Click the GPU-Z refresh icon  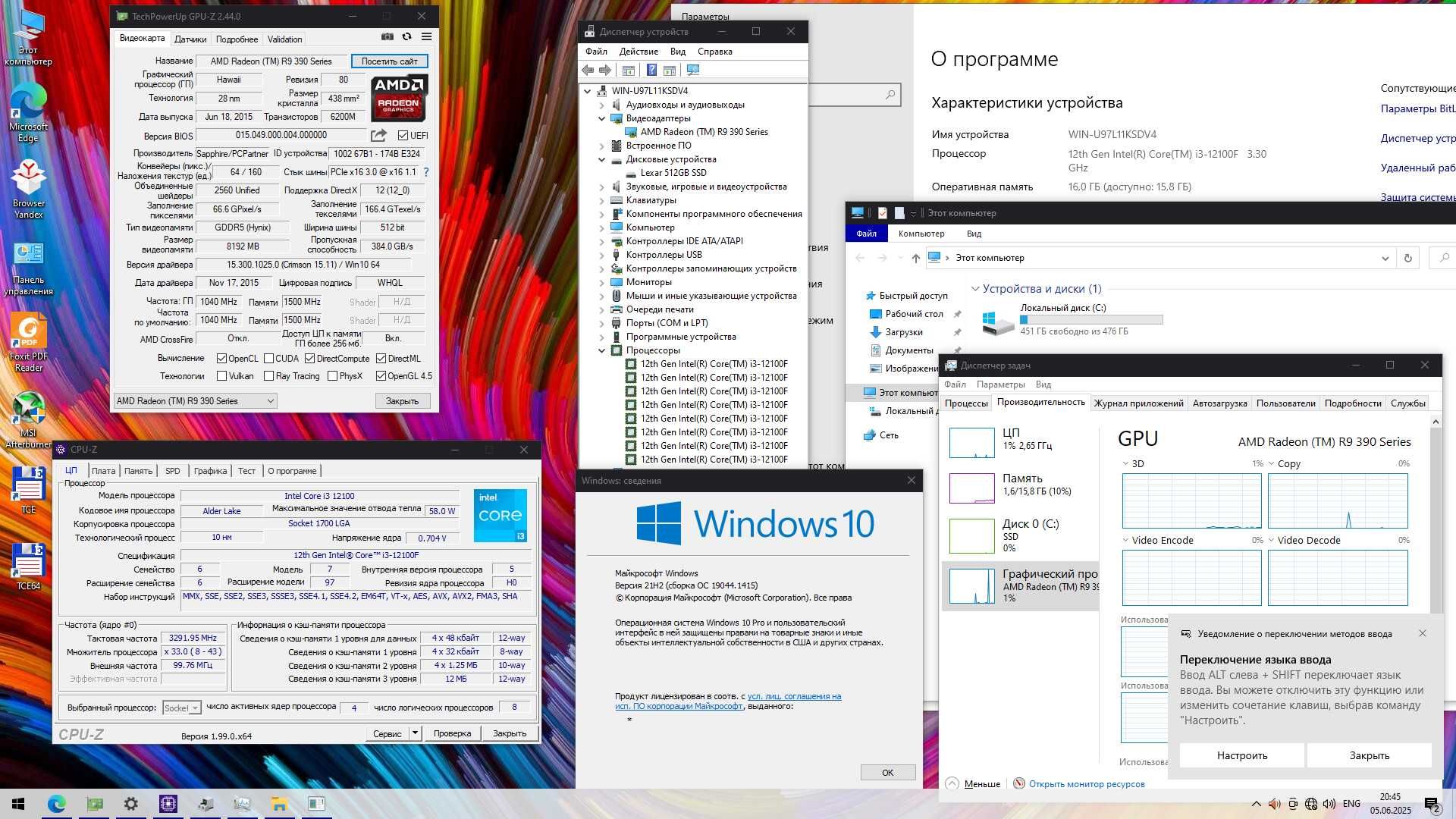click(x=406, y=36)
